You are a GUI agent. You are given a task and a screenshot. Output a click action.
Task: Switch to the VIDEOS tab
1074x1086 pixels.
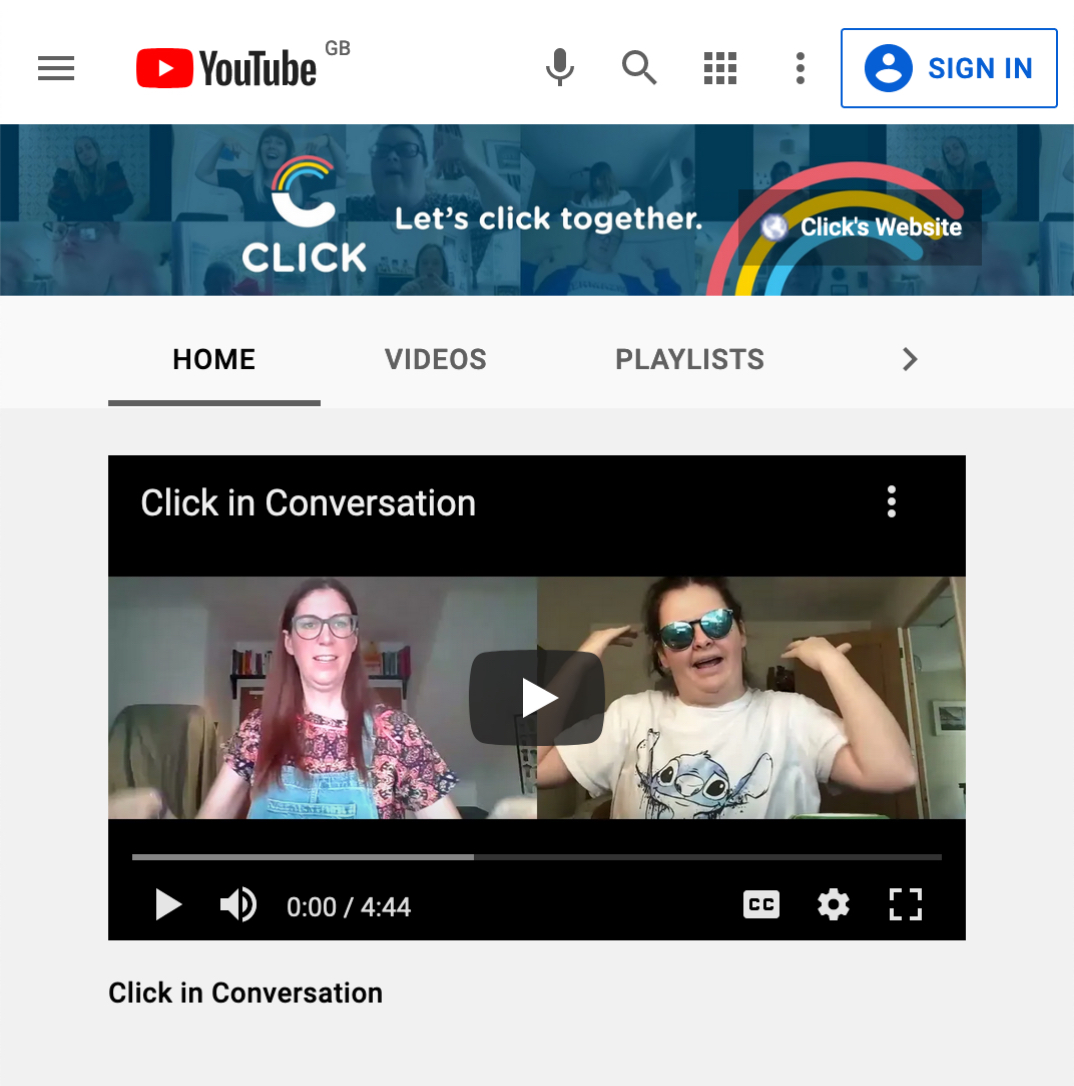click(436, 359)
